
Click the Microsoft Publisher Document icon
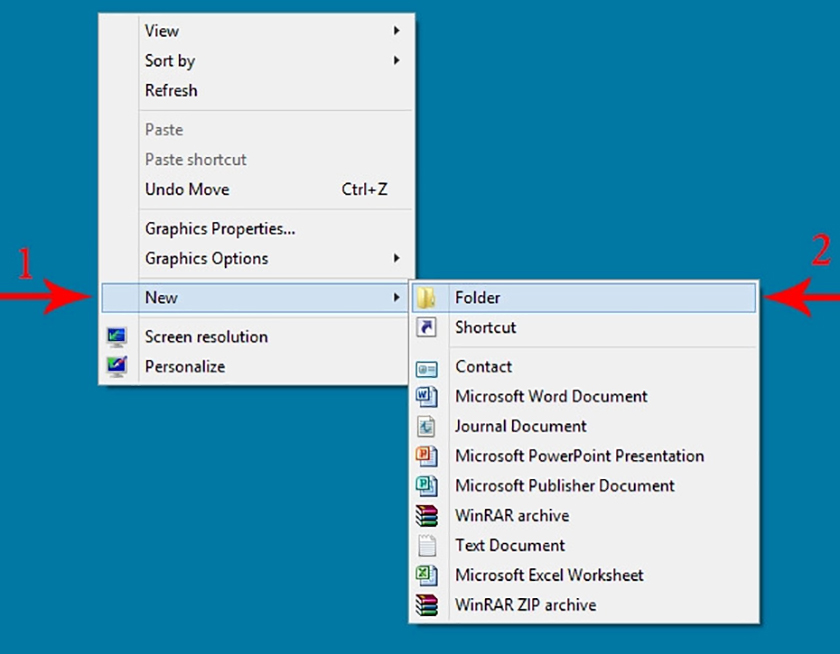point(427,486)
